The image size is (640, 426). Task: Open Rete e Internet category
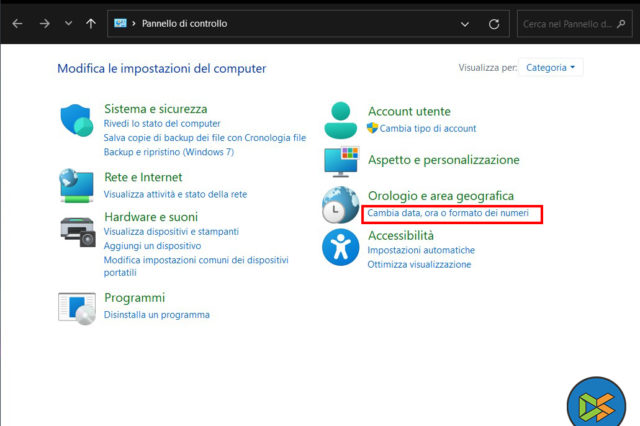coord(143,177)
